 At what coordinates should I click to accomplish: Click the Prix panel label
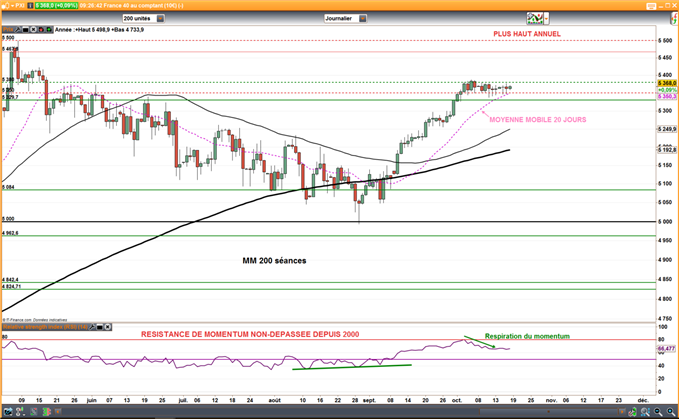point(8,29)
